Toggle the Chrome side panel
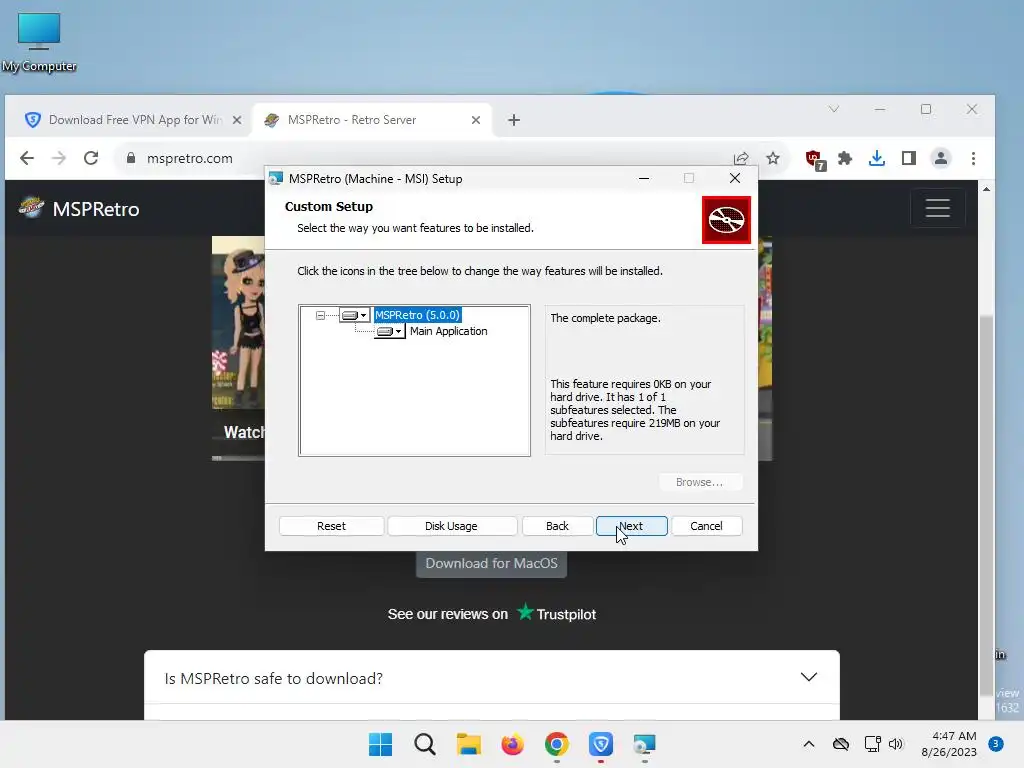Screen dimensions: 1024x768 (x=908, y=158)
